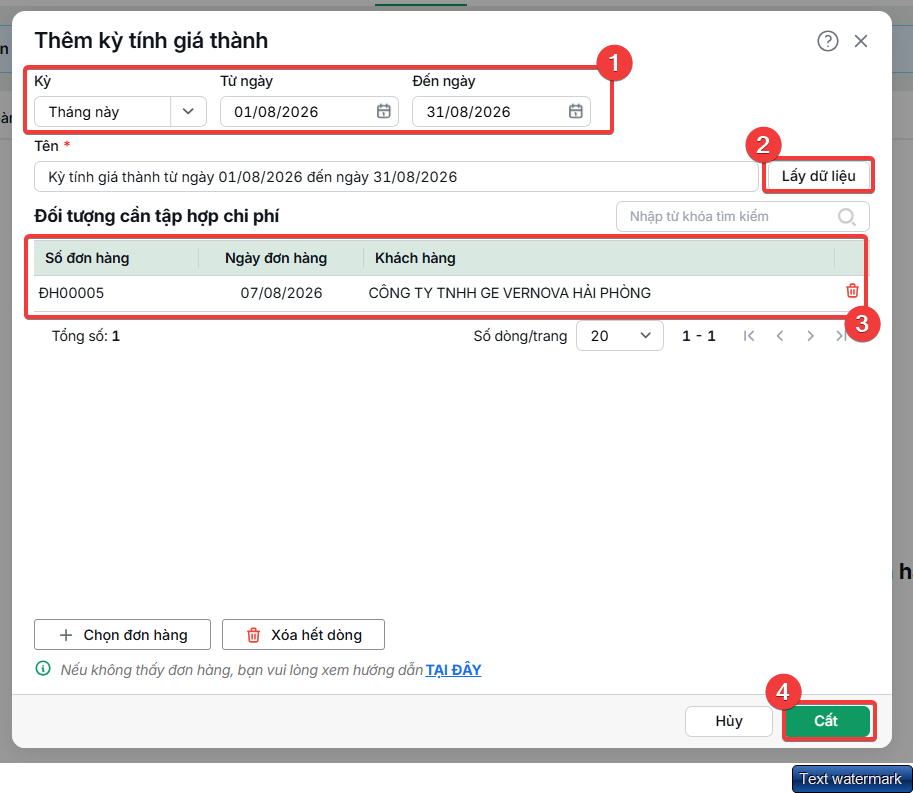Viewport: 913px width, 793px height.
Task: Go to next page arrow
Action: [x=810, y=336]
